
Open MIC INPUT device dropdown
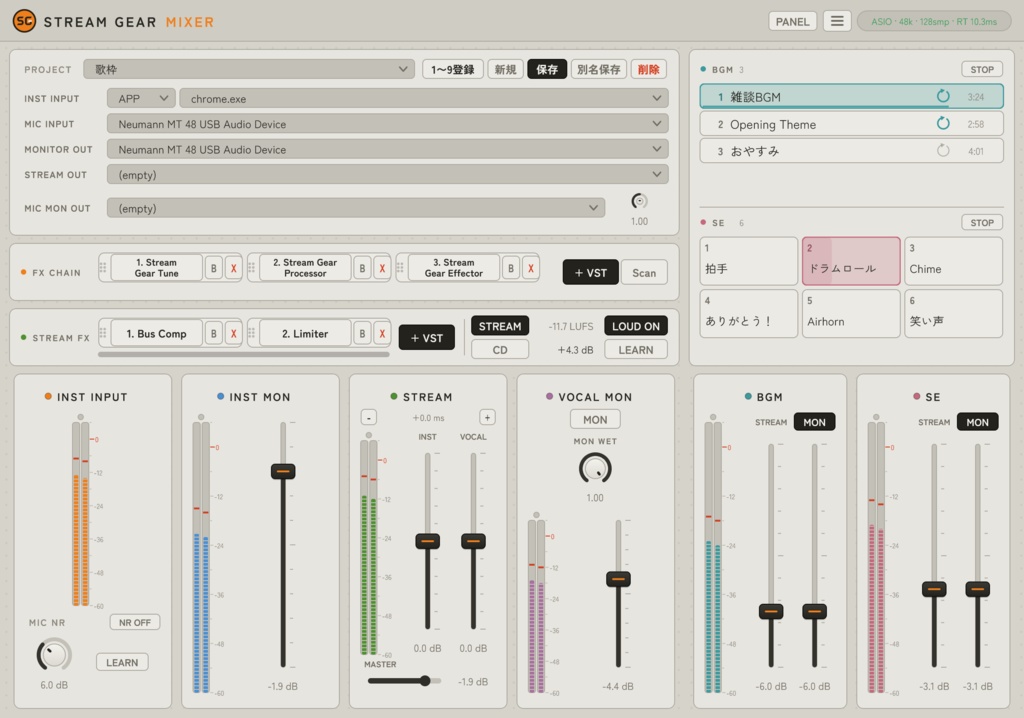387,124
